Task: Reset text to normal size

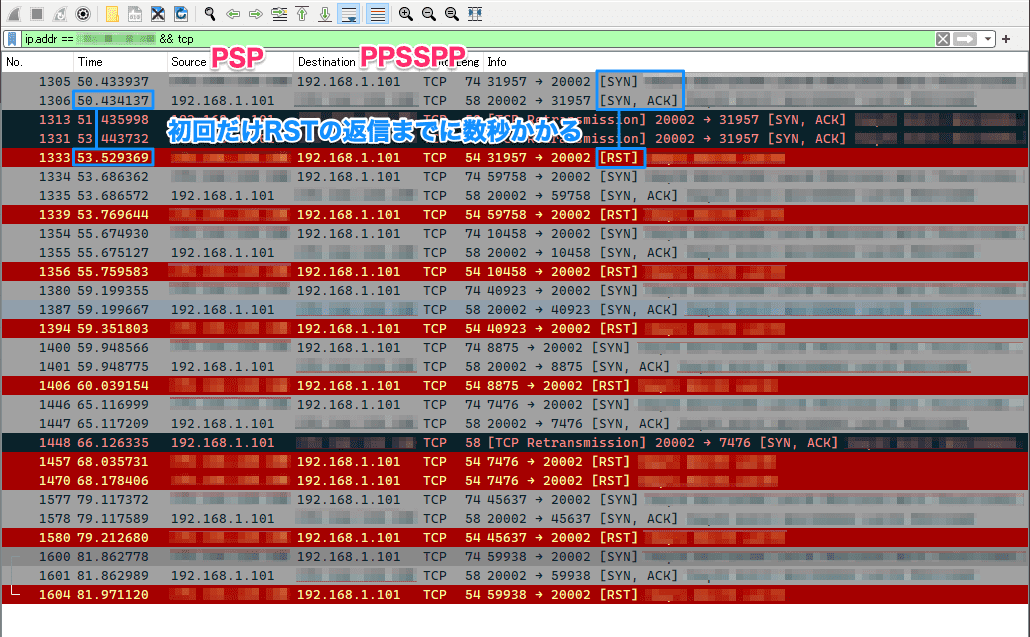Action: pos(451,14)
